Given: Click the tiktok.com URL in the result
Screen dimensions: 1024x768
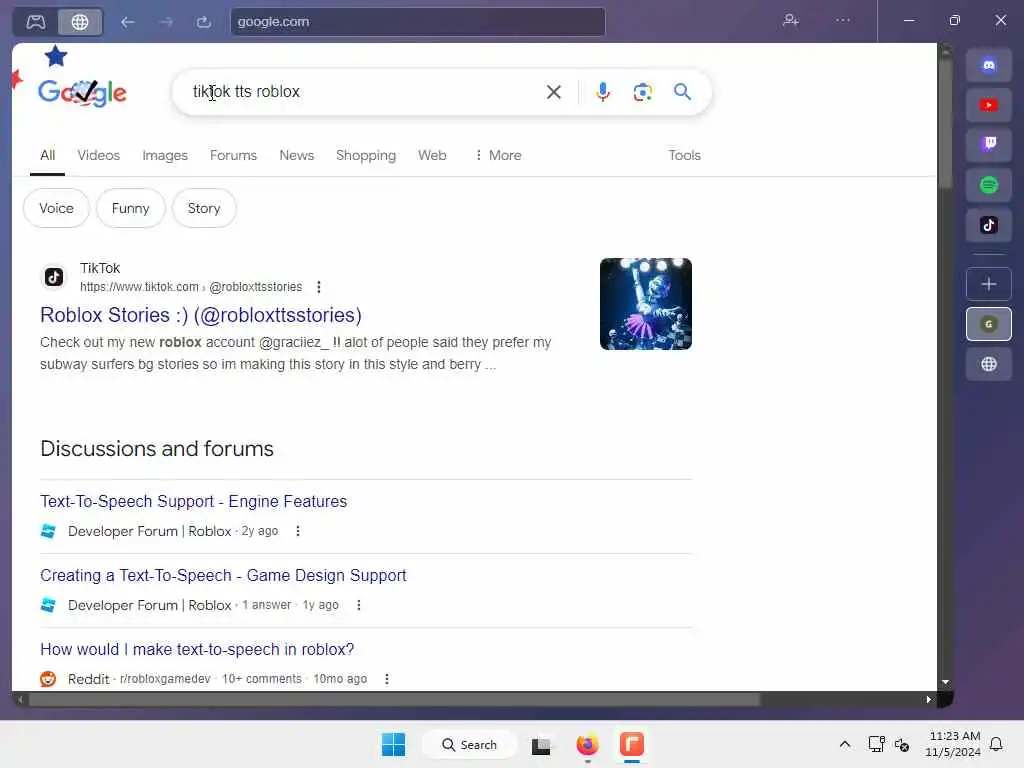Looking at the screenshot, I should (x=191, y=287).
